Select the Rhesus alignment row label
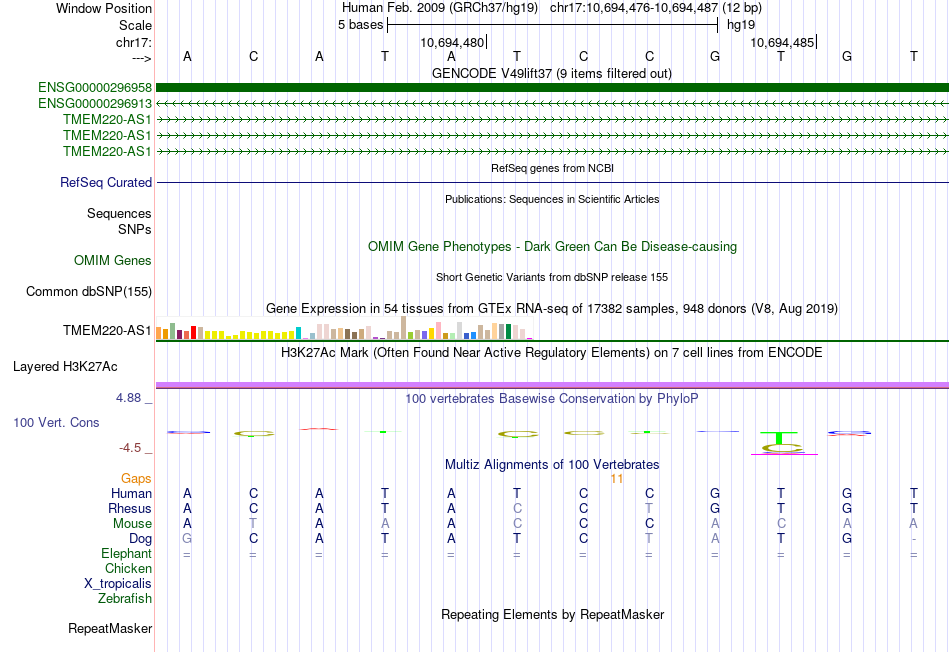The width and height of the screenshot is (950, 652). [130, 509]
